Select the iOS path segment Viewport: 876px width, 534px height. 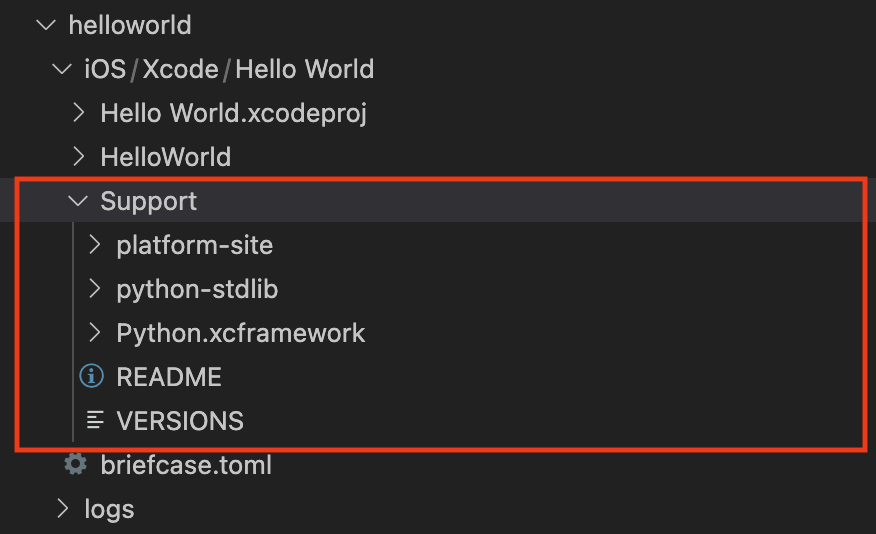click(105, 69)
